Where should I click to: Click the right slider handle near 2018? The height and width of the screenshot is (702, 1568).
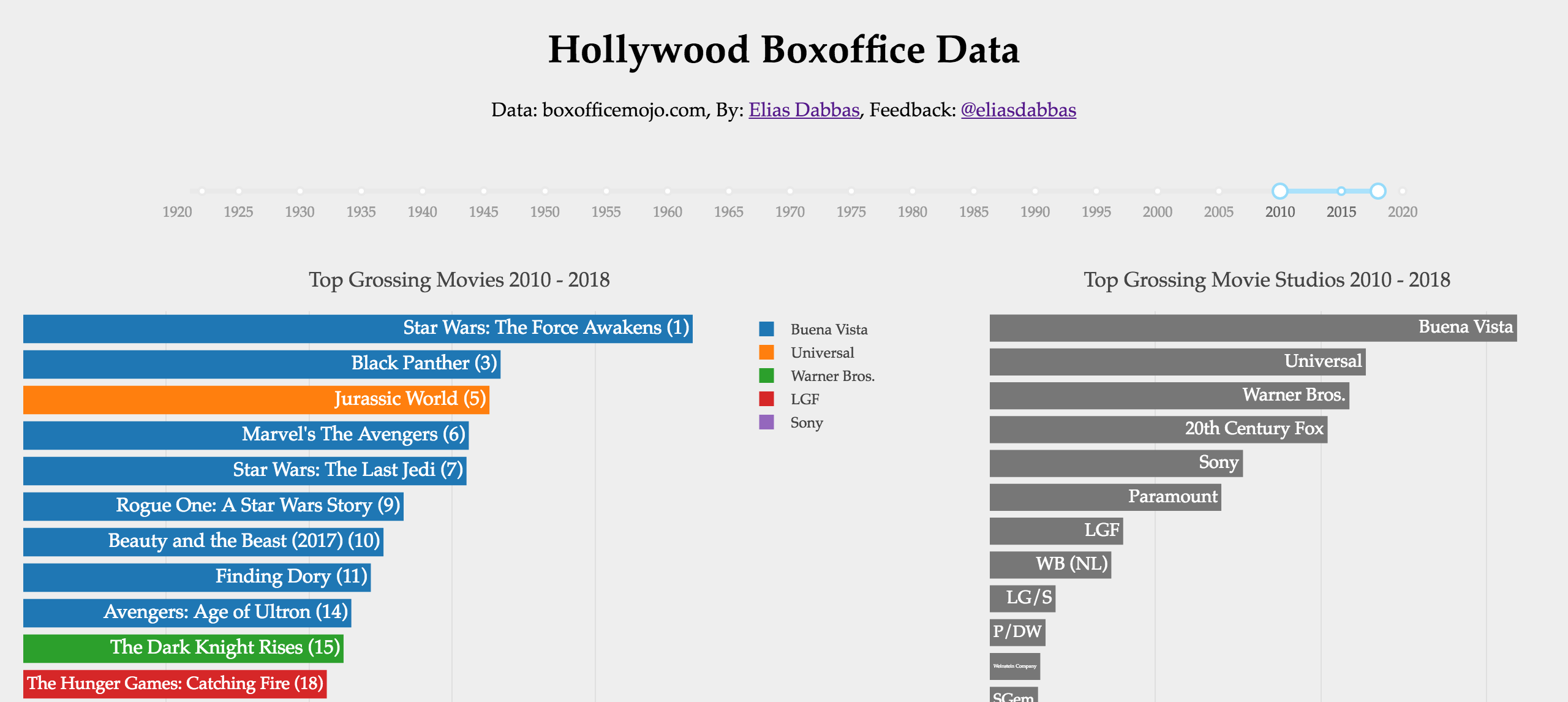click(1378, 191)
